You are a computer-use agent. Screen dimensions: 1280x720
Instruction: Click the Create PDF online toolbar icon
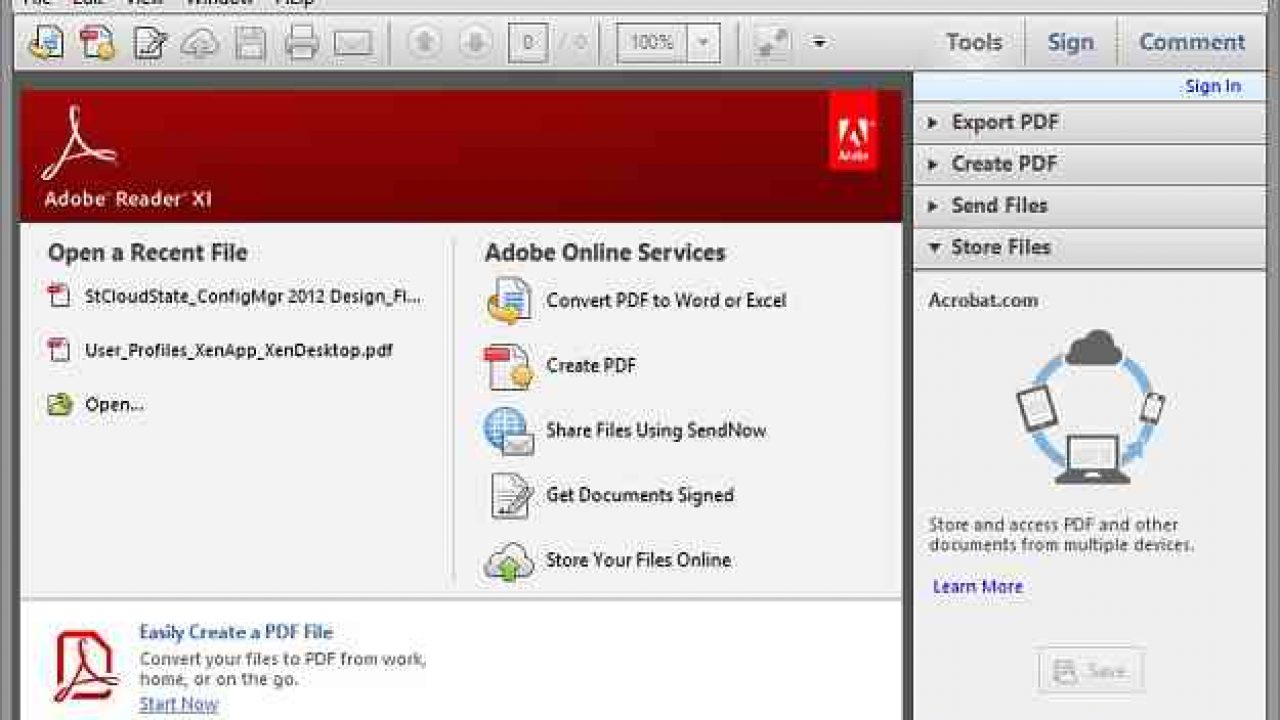click(x=97, y=42)
